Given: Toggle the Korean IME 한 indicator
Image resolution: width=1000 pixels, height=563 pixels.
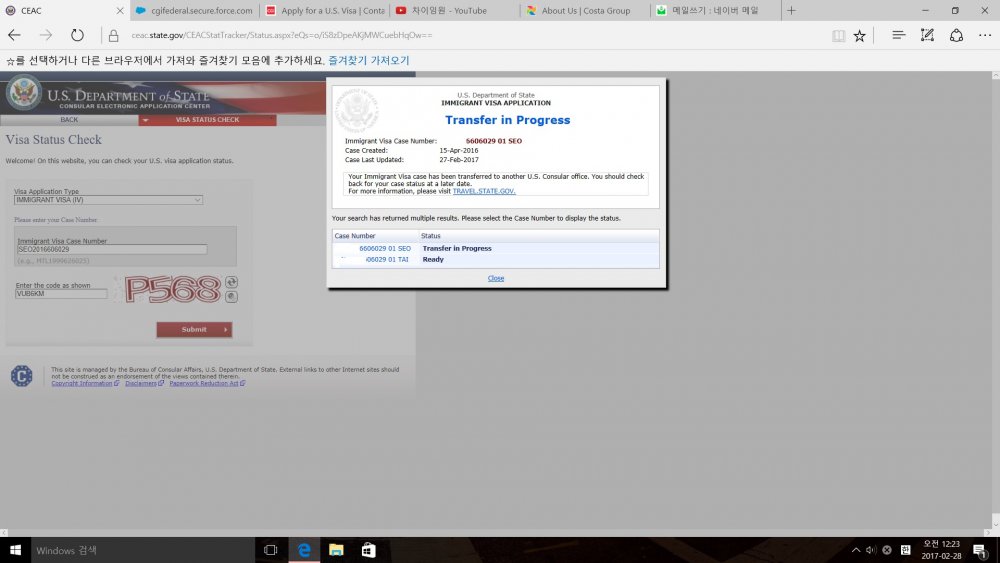Looking at the screenshot, I should [x=905, y=550].
